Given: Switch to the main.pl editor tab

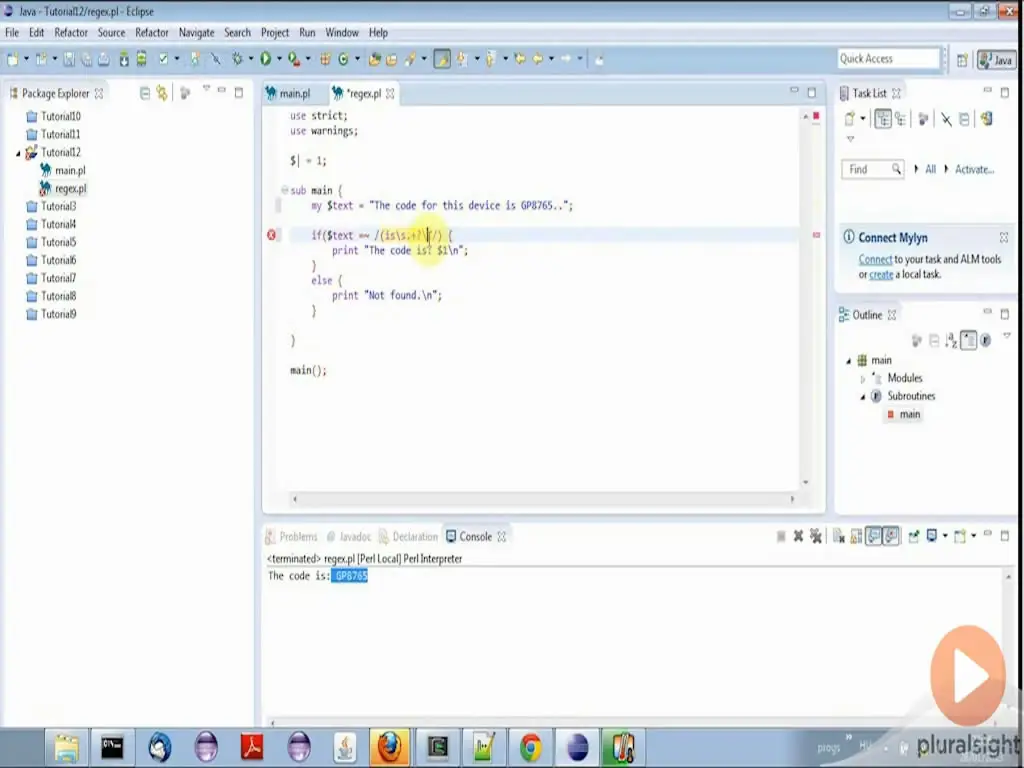Looking at the screenshot, I should click(288, 93).
